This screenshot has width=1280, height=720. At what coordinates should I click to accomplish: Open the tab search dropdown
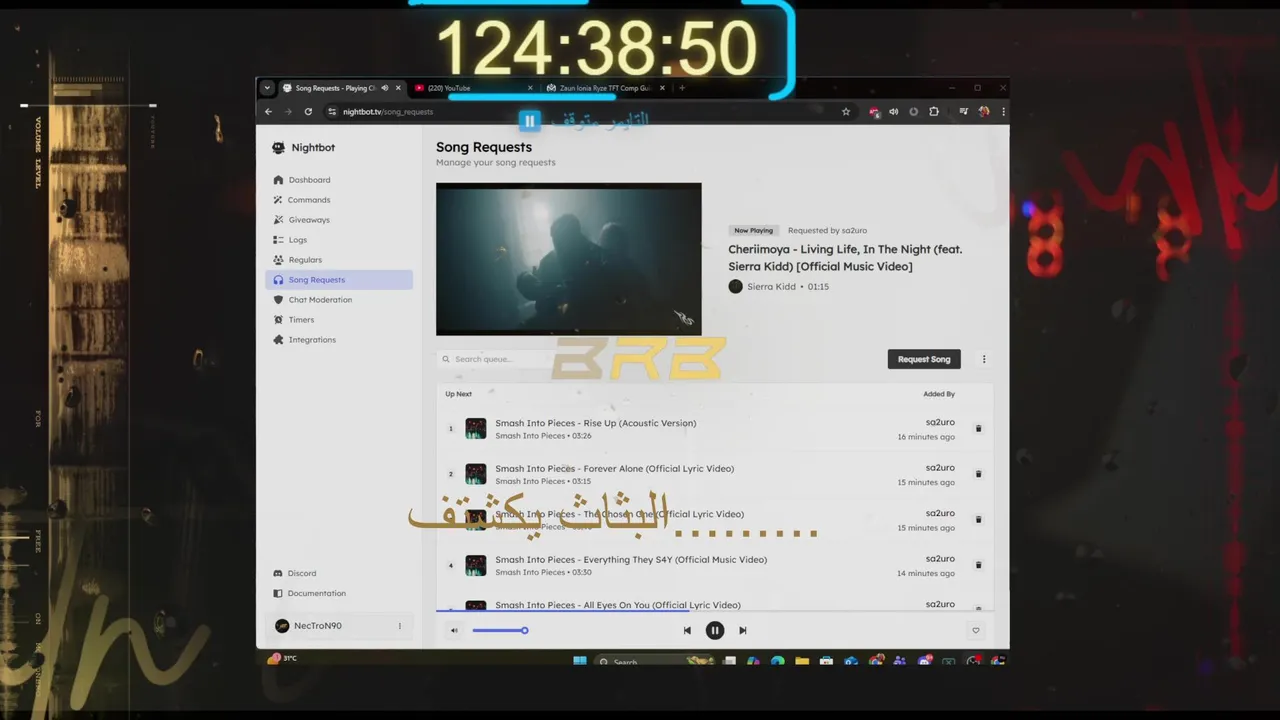(267, 88)
